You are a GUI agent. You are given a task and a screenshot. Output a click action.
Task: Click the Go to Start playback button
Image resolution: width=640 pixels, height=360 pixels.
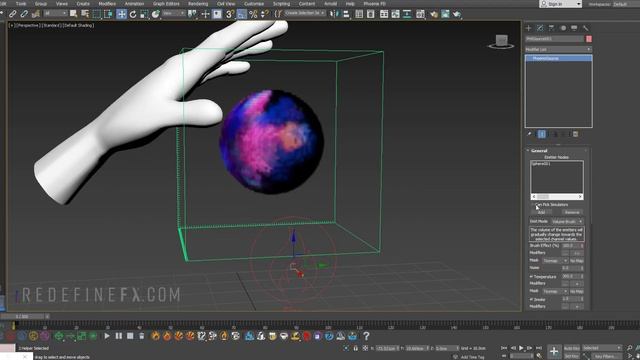pos(504,348)
